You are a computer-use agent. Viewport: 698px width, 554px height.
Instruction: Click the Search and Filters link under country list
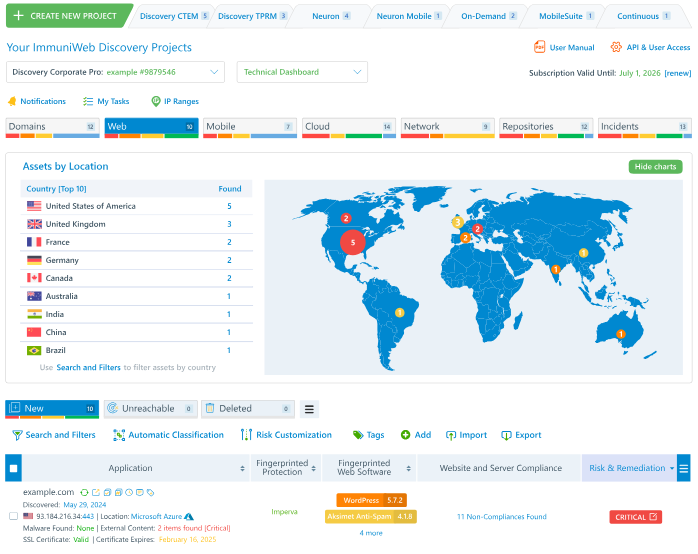click(89, 368)
